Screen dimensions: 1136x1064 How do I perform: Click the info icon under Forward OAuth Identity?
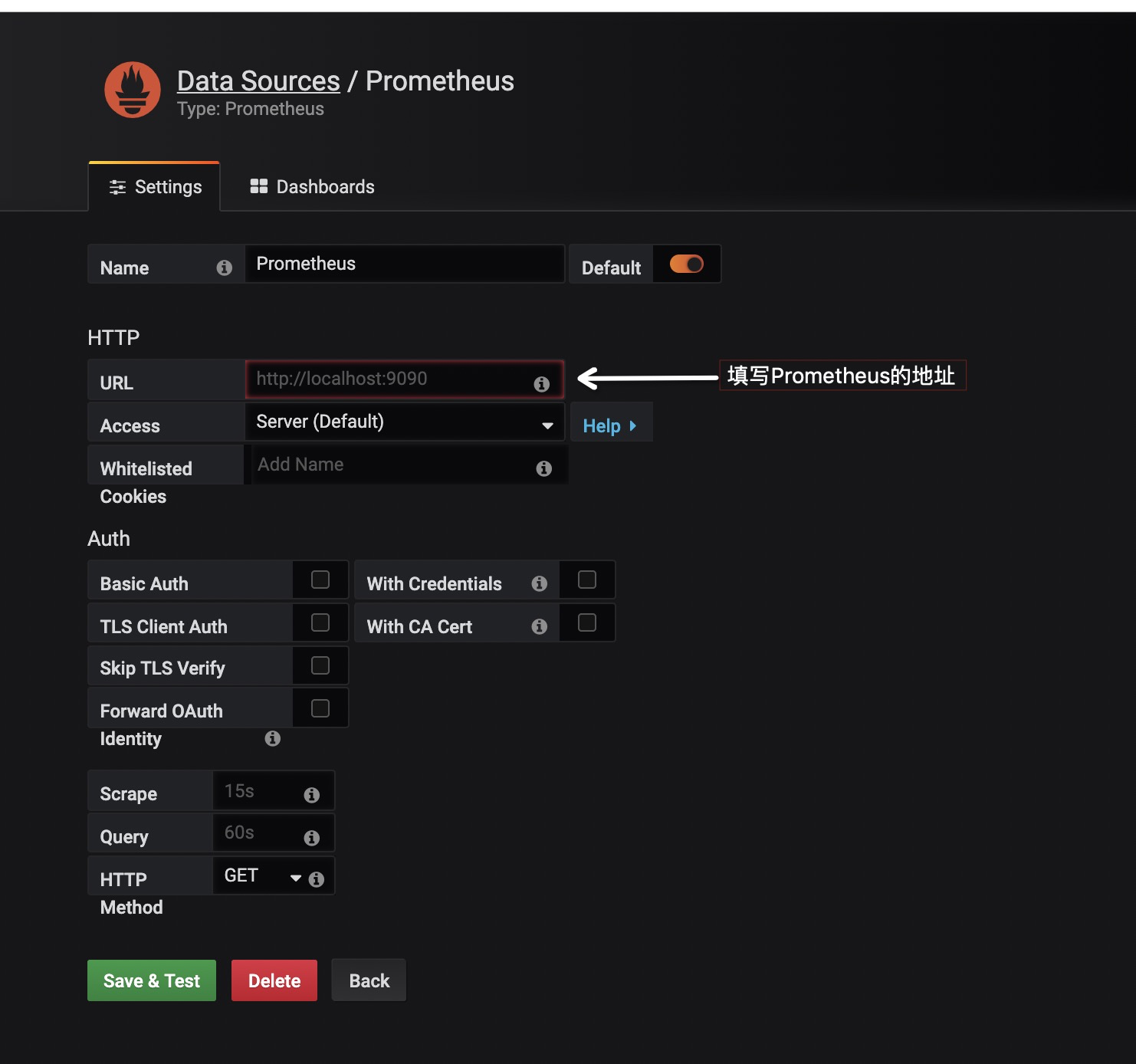pos(272,738)
